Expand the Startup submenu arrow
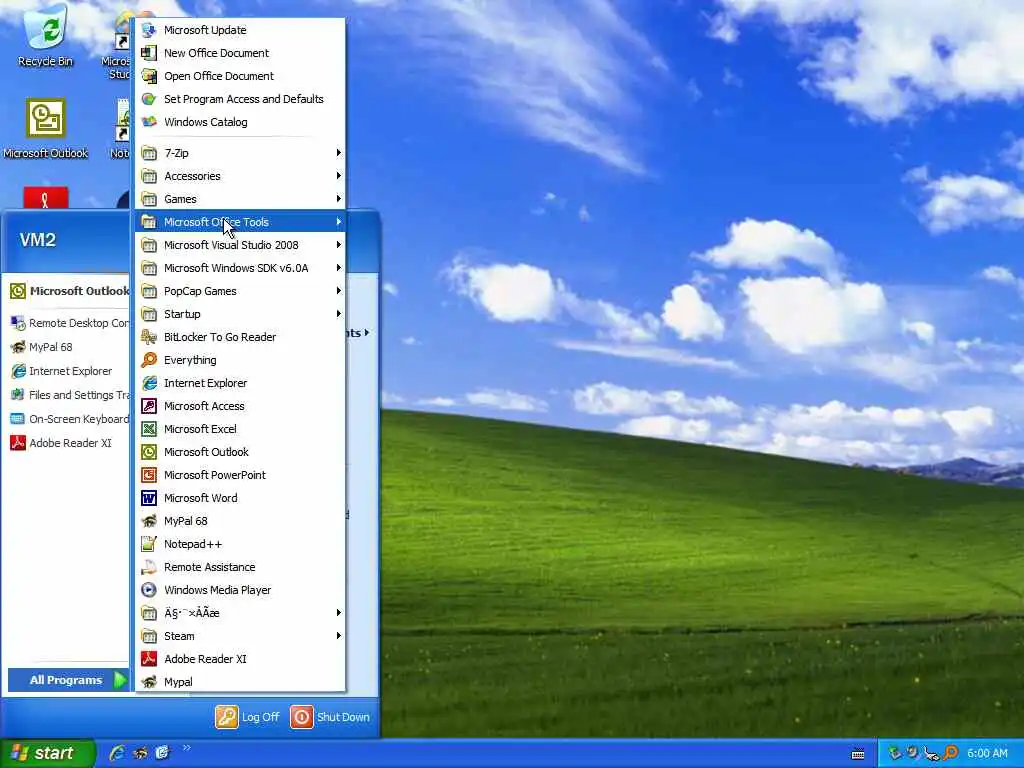Viewport: 1024px width, 768px height. point(338,314)
